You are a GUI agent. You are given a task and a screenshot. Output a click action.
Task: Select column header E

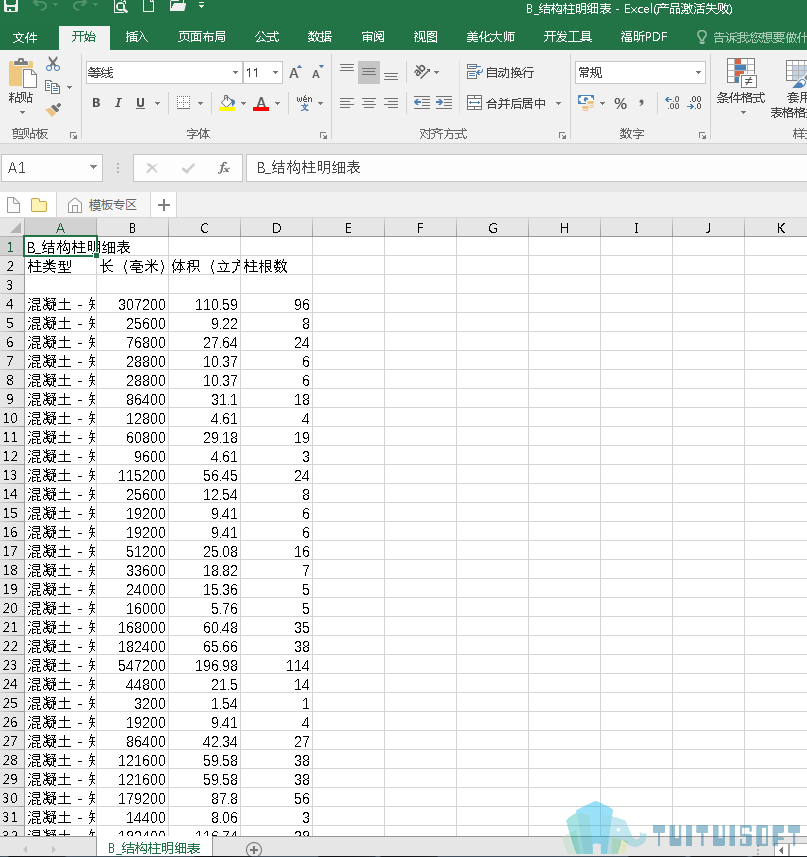tap(348, 228)
